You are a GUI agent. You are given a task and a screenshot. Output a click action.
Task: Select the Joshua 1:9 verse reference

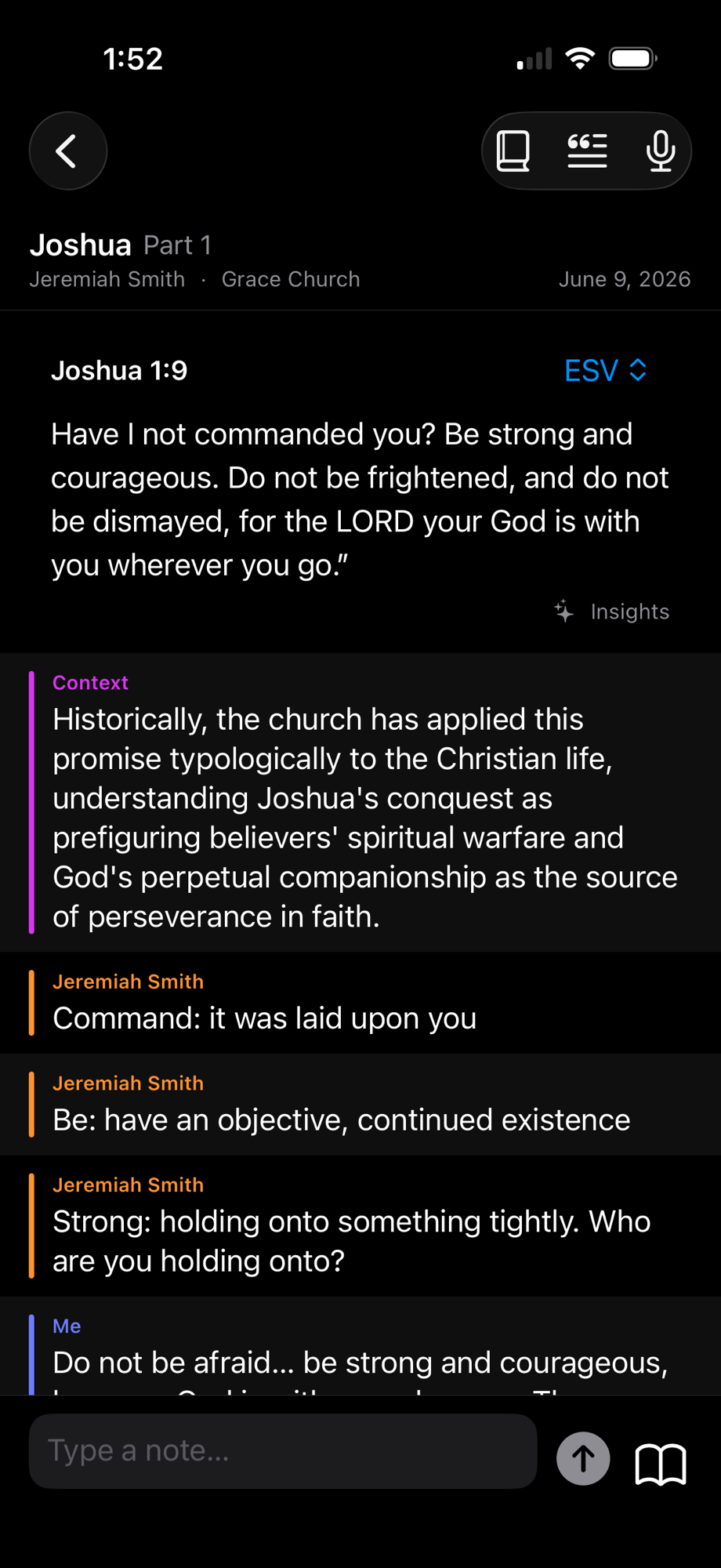click(x=119, y=370)
